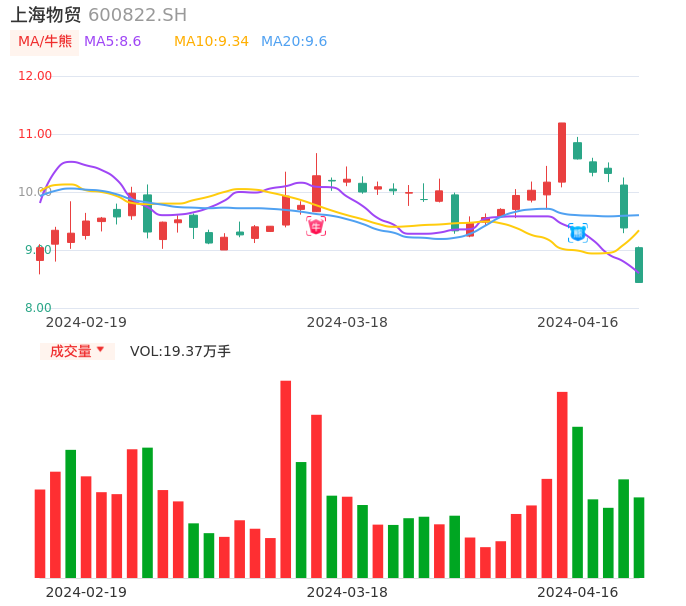
Task: Click the last green volume bar on right
Action: click(x=639, y=537)
